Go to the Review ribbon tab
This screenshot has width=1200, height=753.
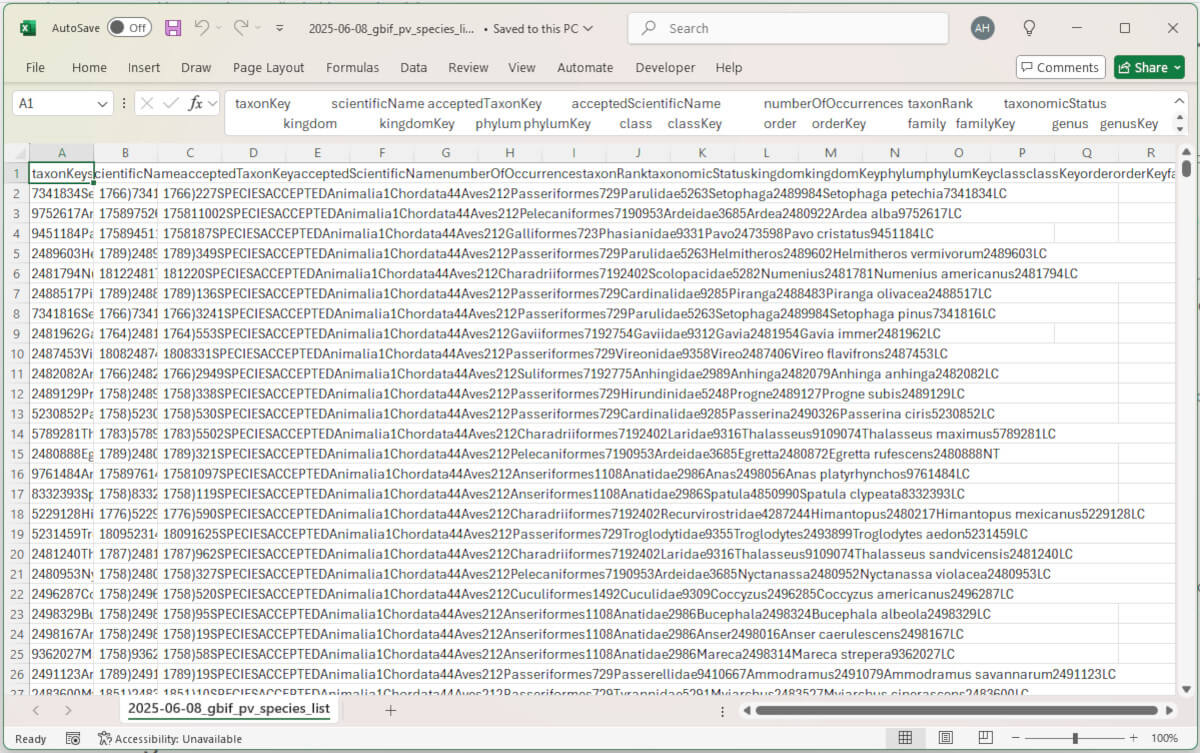[468, 68]
